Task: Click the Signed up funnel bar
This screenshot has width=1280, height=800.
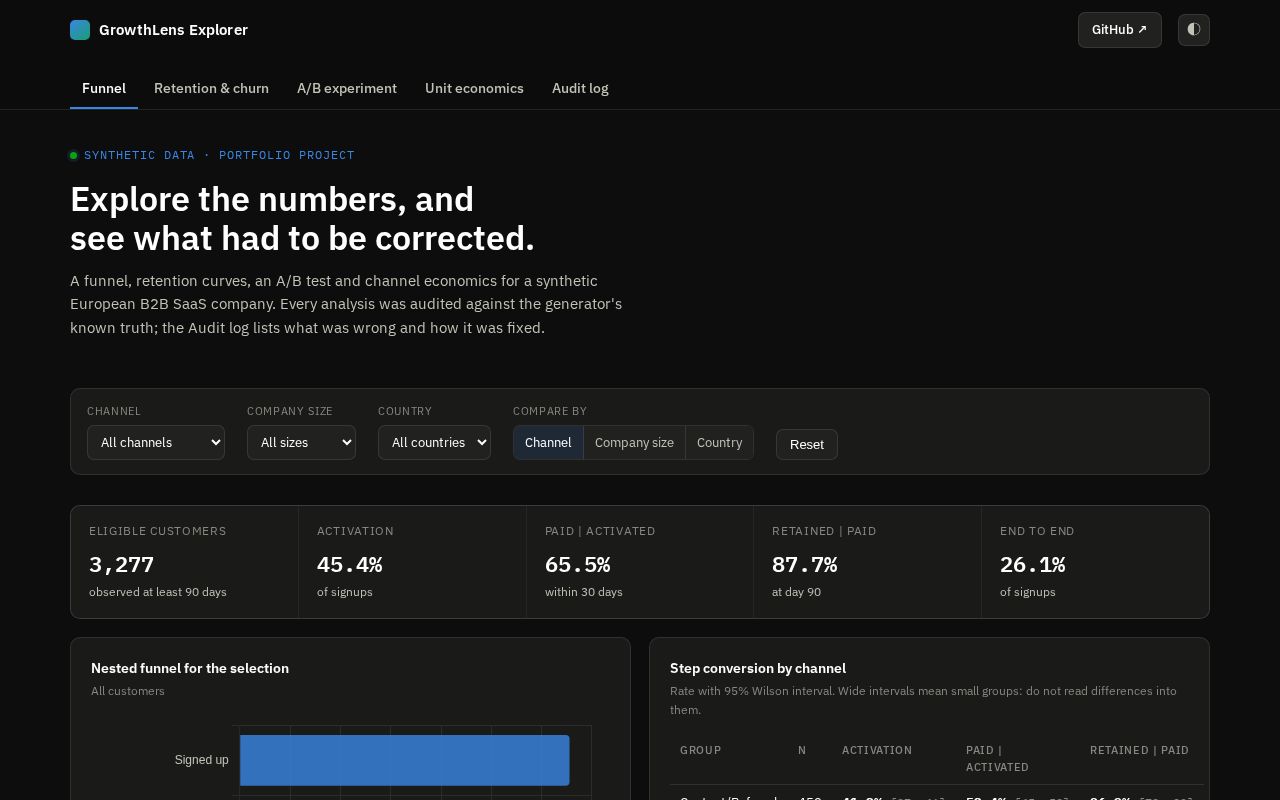Action: 405,760
